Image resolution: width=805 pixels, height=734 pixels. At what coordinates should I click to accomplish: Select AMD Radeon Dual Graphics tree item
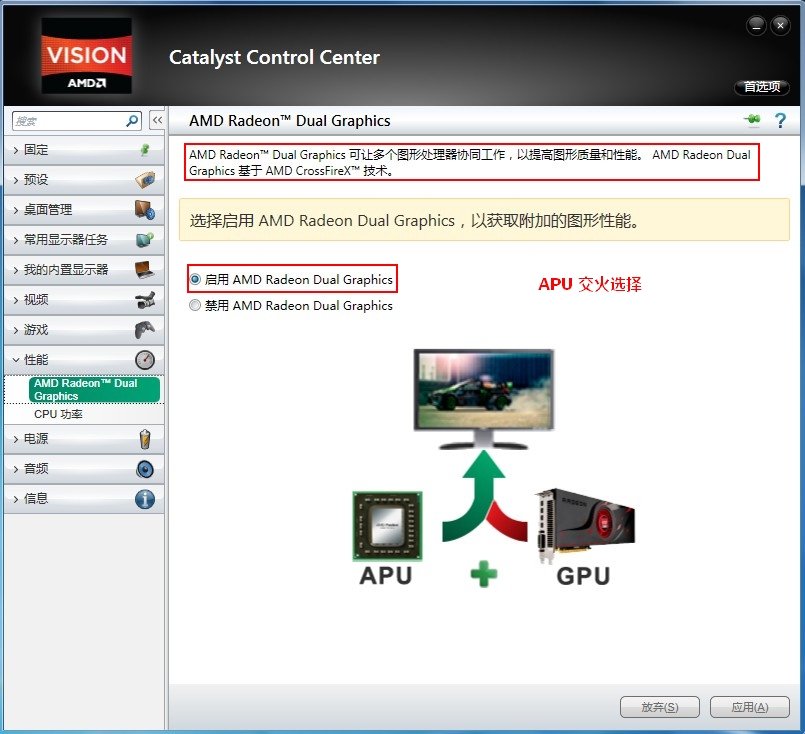[x=94, y=390]
